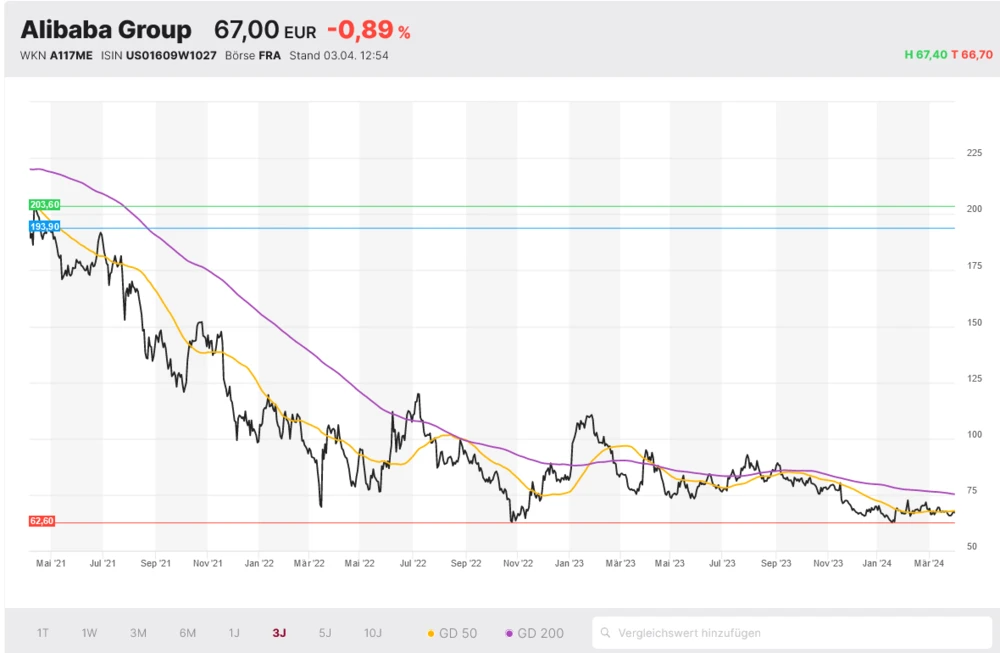Click the red 62,60 price marker
This screenshot has height=653, width=1000.
coord(42,521)
